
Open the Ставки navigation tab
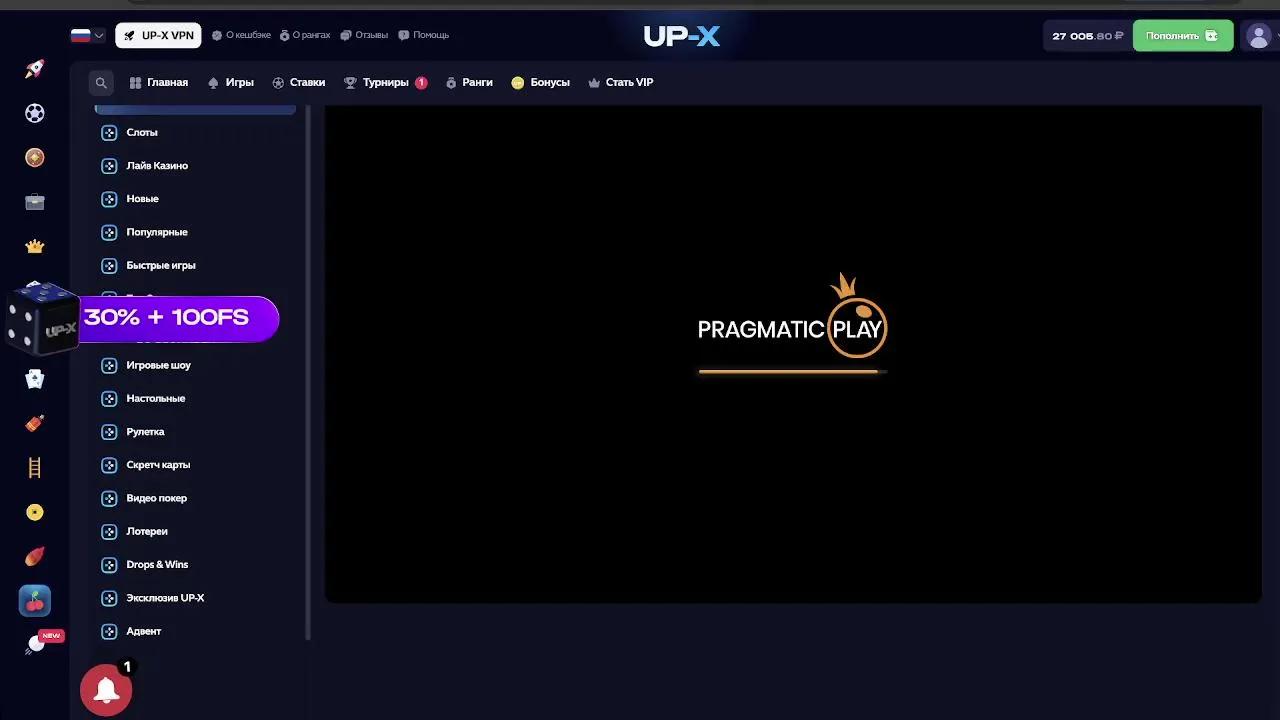coord(298,83)
